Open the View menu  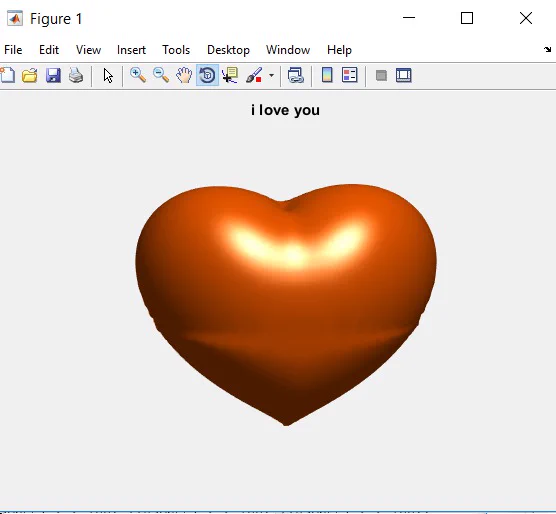click(88, 50)
